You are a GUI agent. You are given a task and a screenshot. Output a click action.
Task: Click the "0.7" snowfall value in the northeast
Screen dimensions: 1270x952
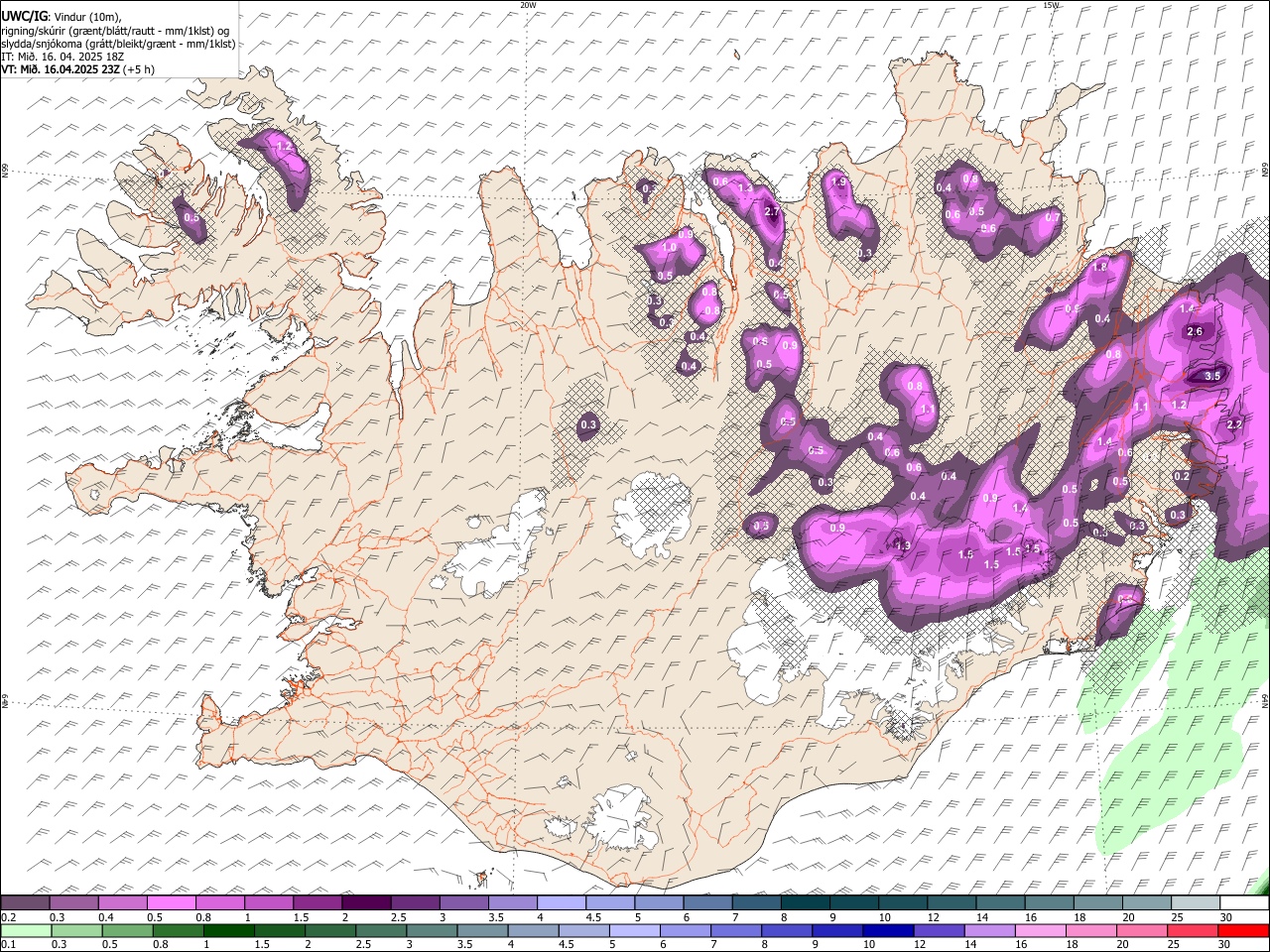coord(1053,218)
